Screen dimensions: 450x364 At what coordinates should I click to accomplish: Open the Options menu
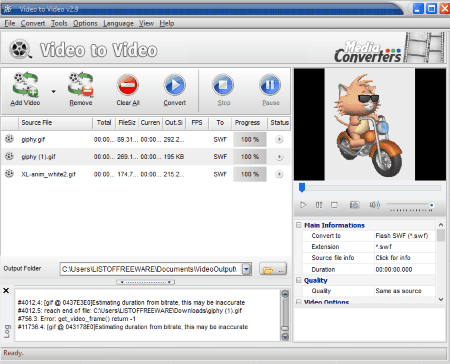coord(85,23)
